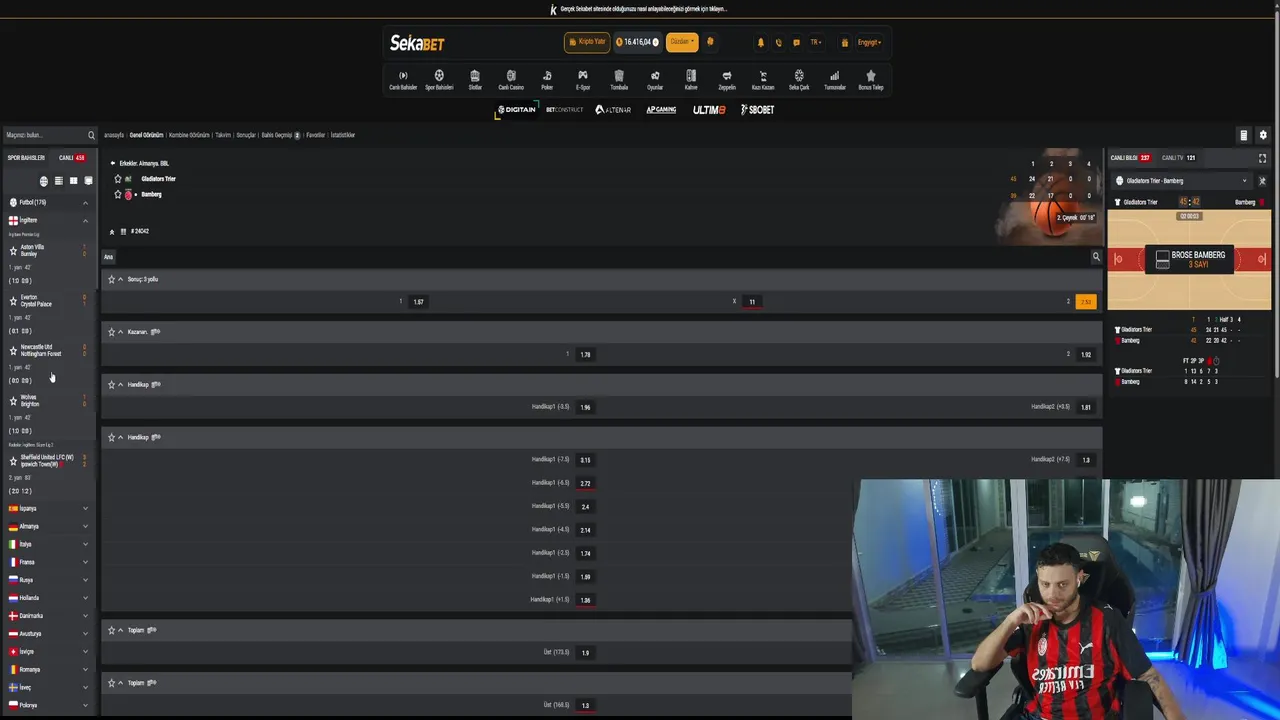Star the Gladiators Trier team
The width and height of the screenshot is (1280, 720).
pos(117,179)
